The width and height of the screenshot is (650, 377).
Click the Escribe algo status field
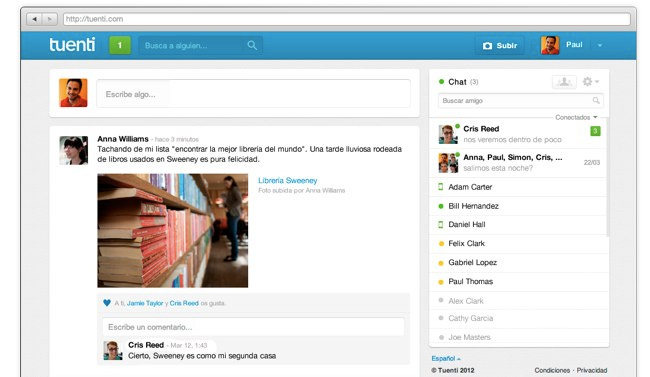click(x=253, y=94)
